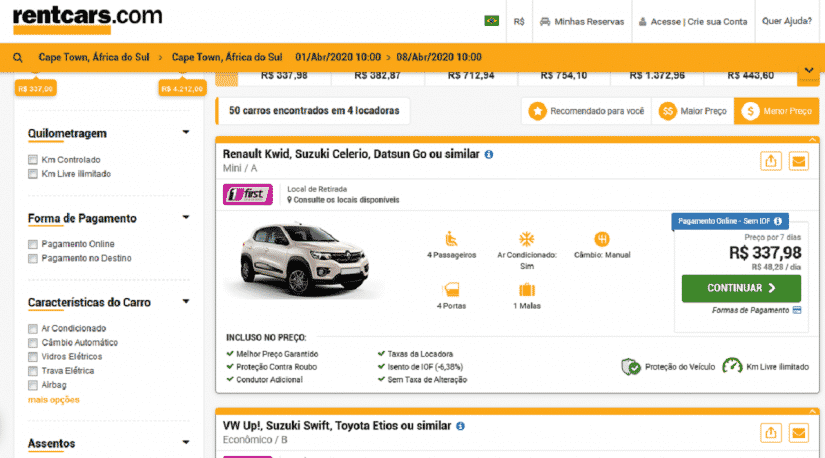
Task: Click the First car rental logo
Action: click(x=248, y=194)
